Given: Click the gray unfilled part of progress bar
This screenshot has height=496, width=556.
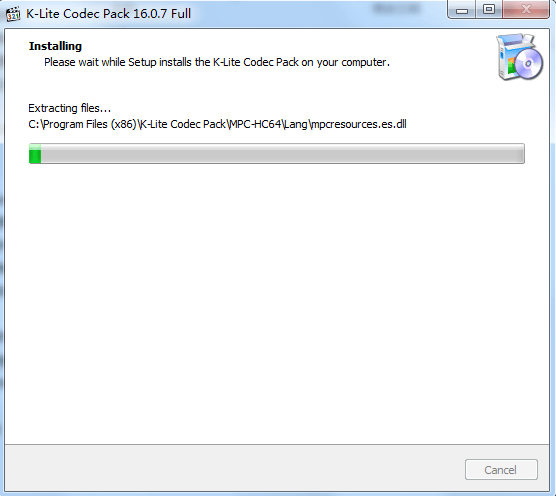Looking at the screenshot, I should tap(283, 154).
